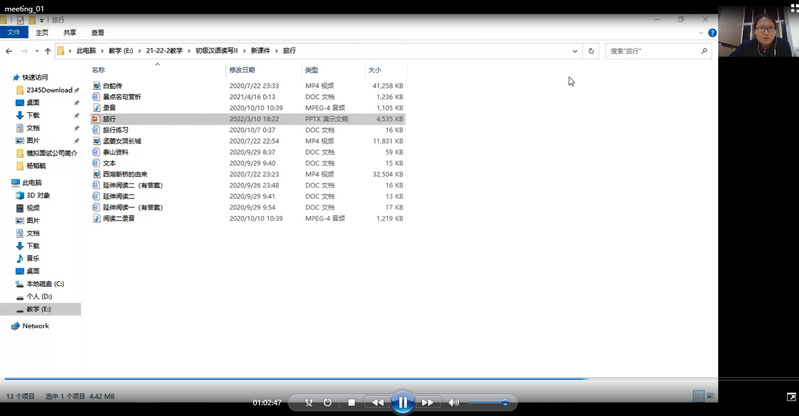The height and width of the screenshot is (416, 799).
Task: Pause the video with the center play button
Action: click(x=402, y=402)
